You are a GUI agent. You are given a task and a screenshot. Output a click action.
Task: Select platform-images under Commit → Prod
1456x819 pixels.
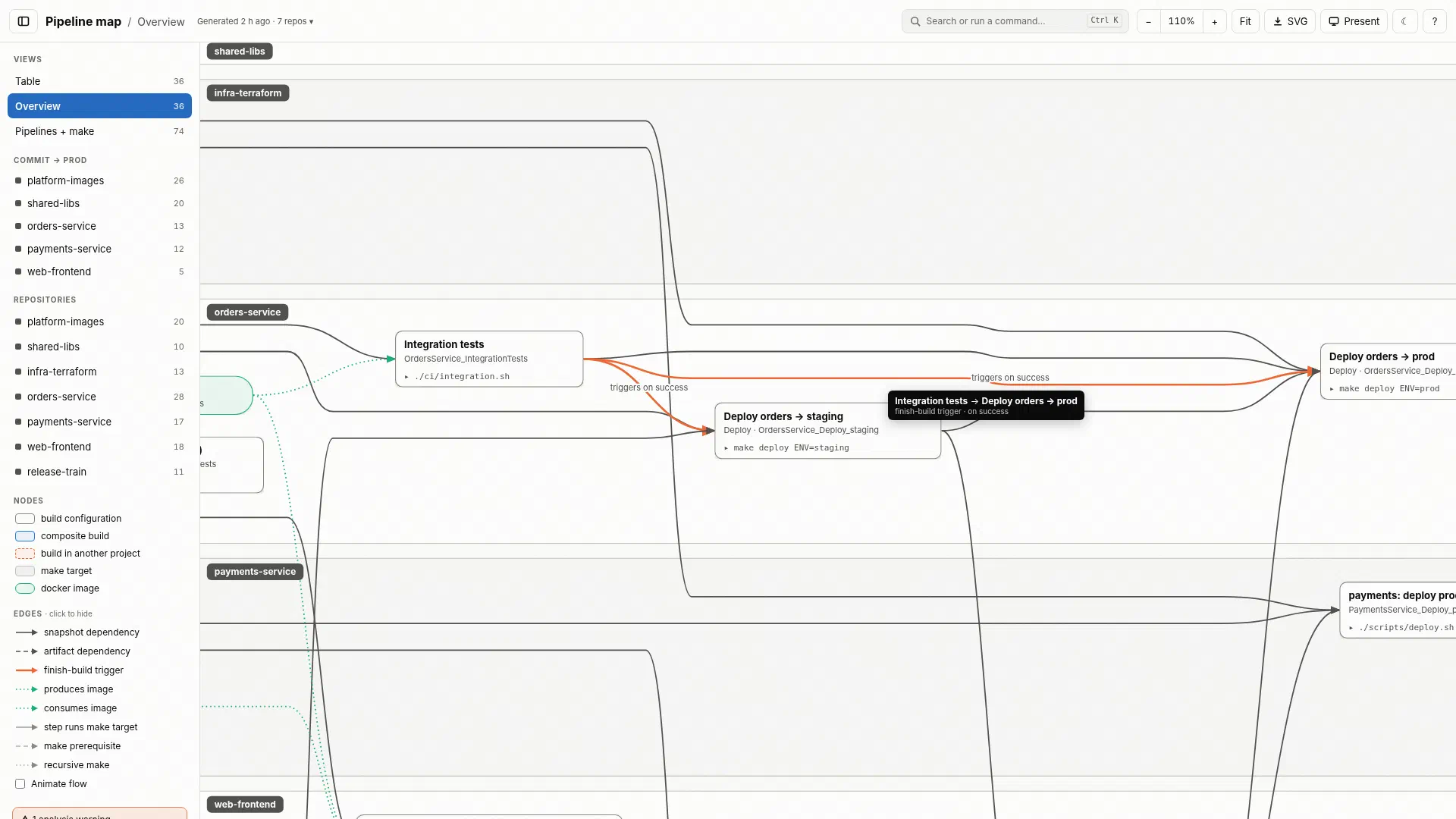point(99,180)
